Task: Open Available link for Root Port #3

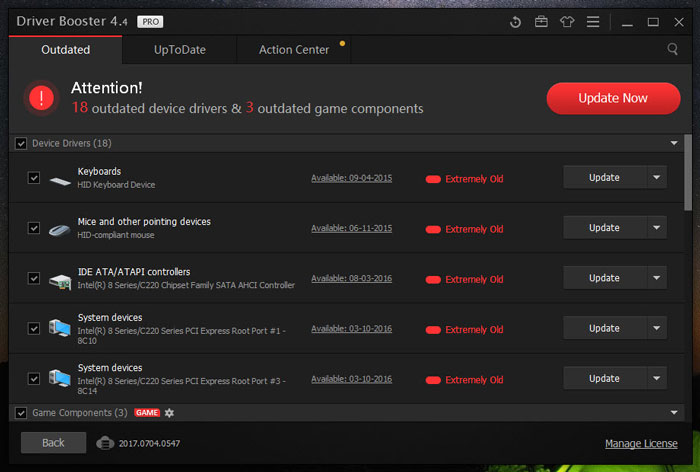Action: click(x=352, y=379)
